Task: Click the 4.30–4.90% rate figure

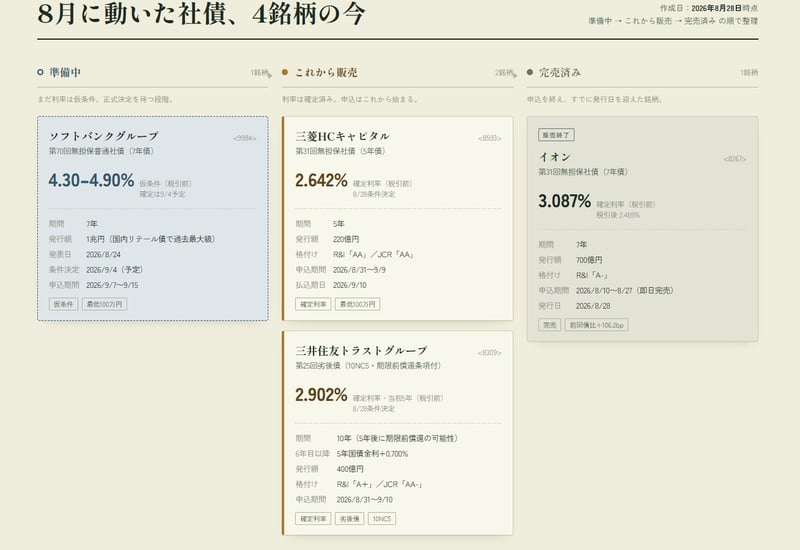Action: (x=91, y=181)
